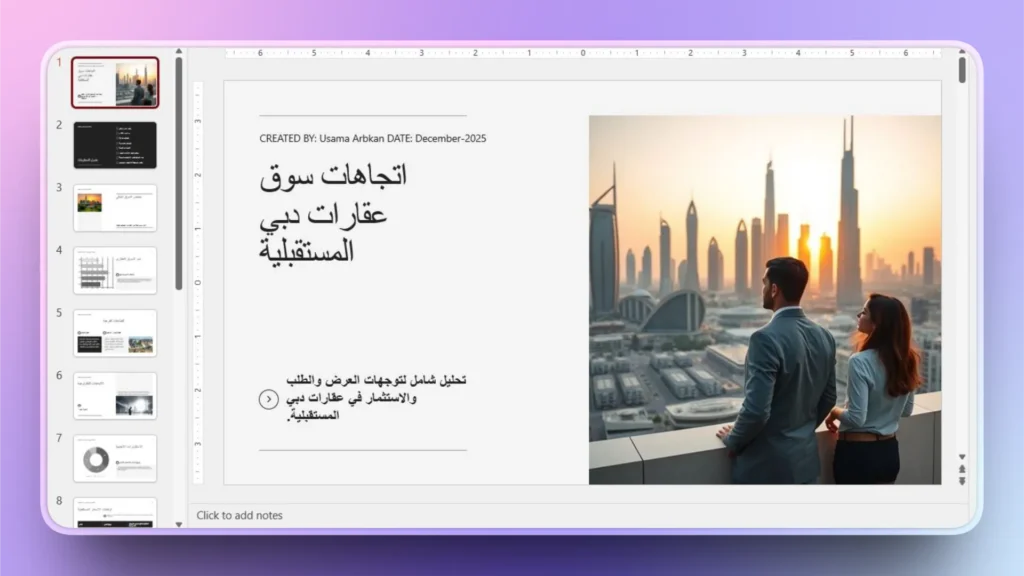Open the slide 4 table thumbnail
This screenshot has width=1024, height=576.
pos(114,270)
